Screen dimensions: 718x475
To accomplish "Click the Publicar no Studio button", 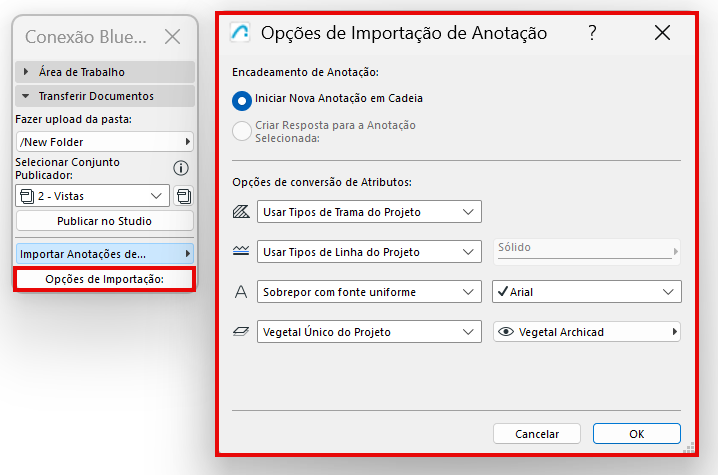I will pyautogui.click(x=105, y=221).
